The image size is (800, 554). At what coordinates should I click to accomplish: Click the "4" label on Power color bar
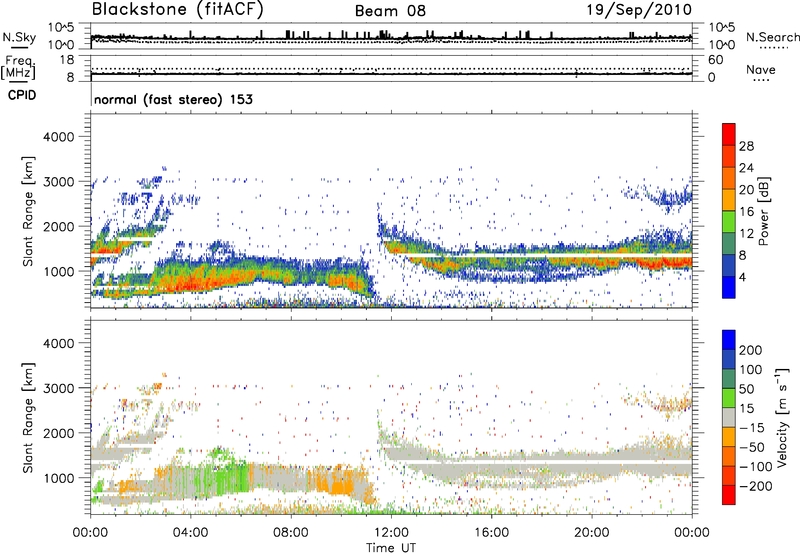(x=742, y=278)
